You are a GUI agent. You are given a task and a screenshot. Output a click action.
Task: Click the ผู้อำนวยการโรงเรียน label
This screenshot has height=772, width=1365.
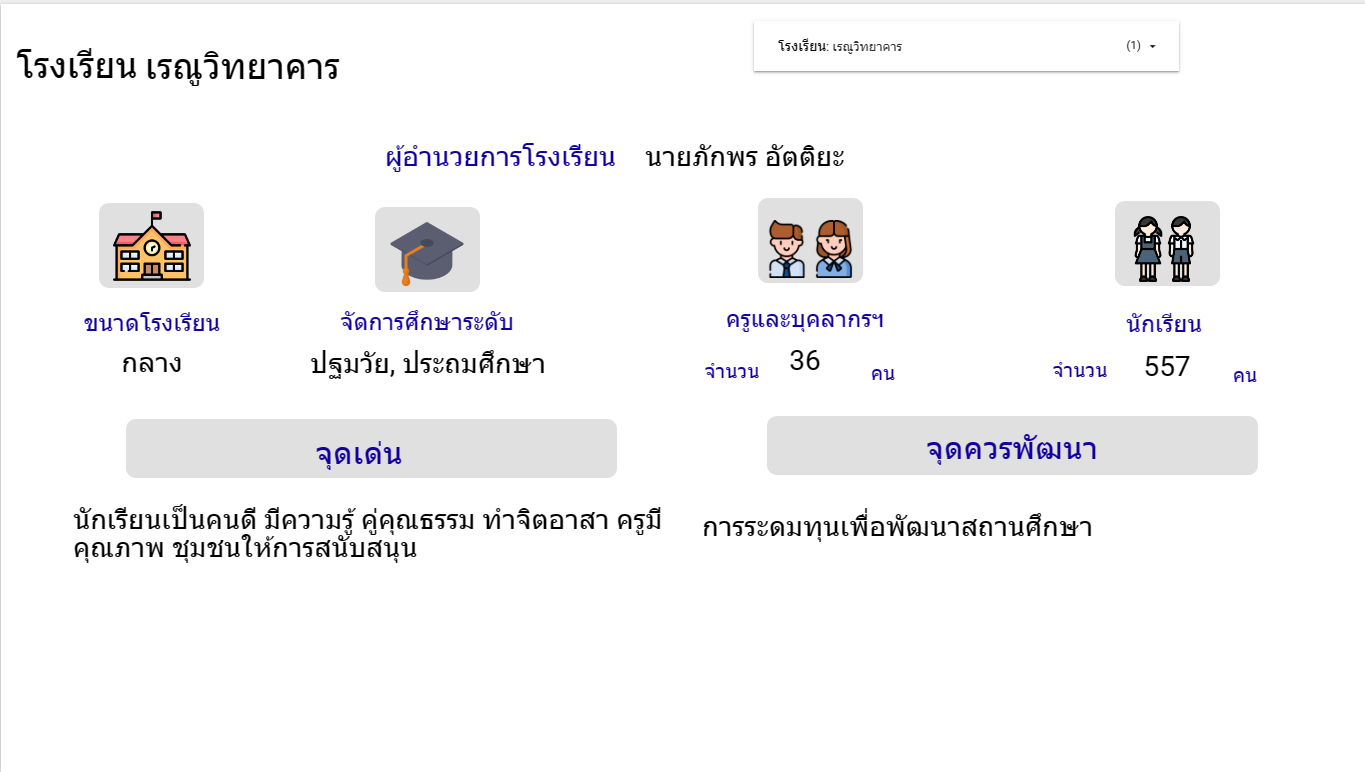point(500,157)
